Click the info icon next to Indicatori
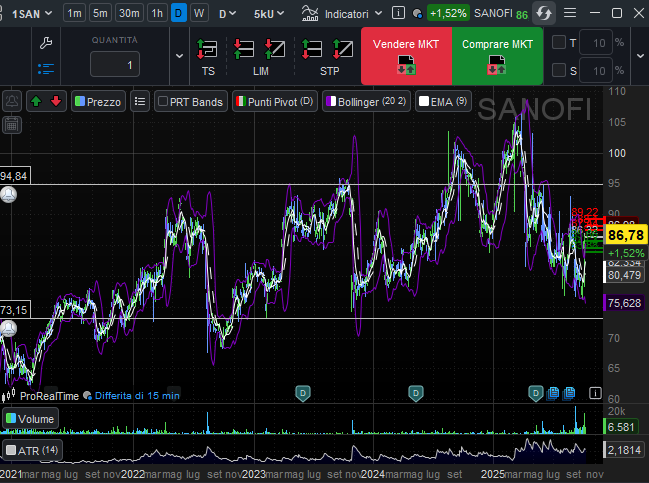 (x=399, y=14)
